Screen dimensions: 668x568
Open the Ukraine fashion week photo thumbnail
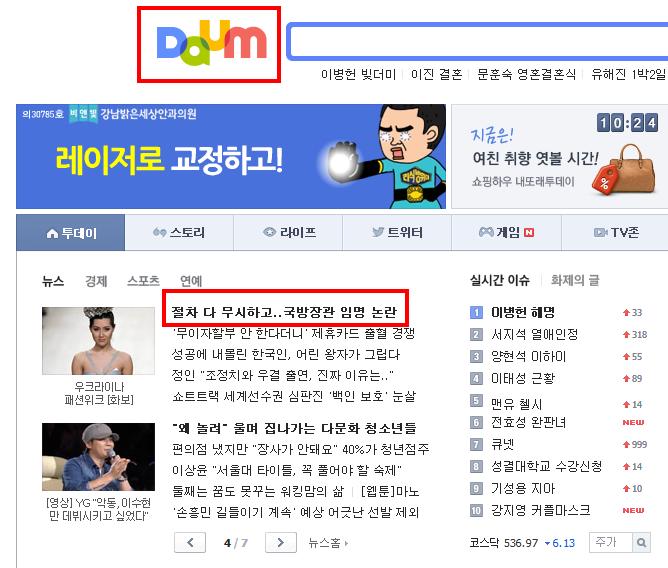98,341
